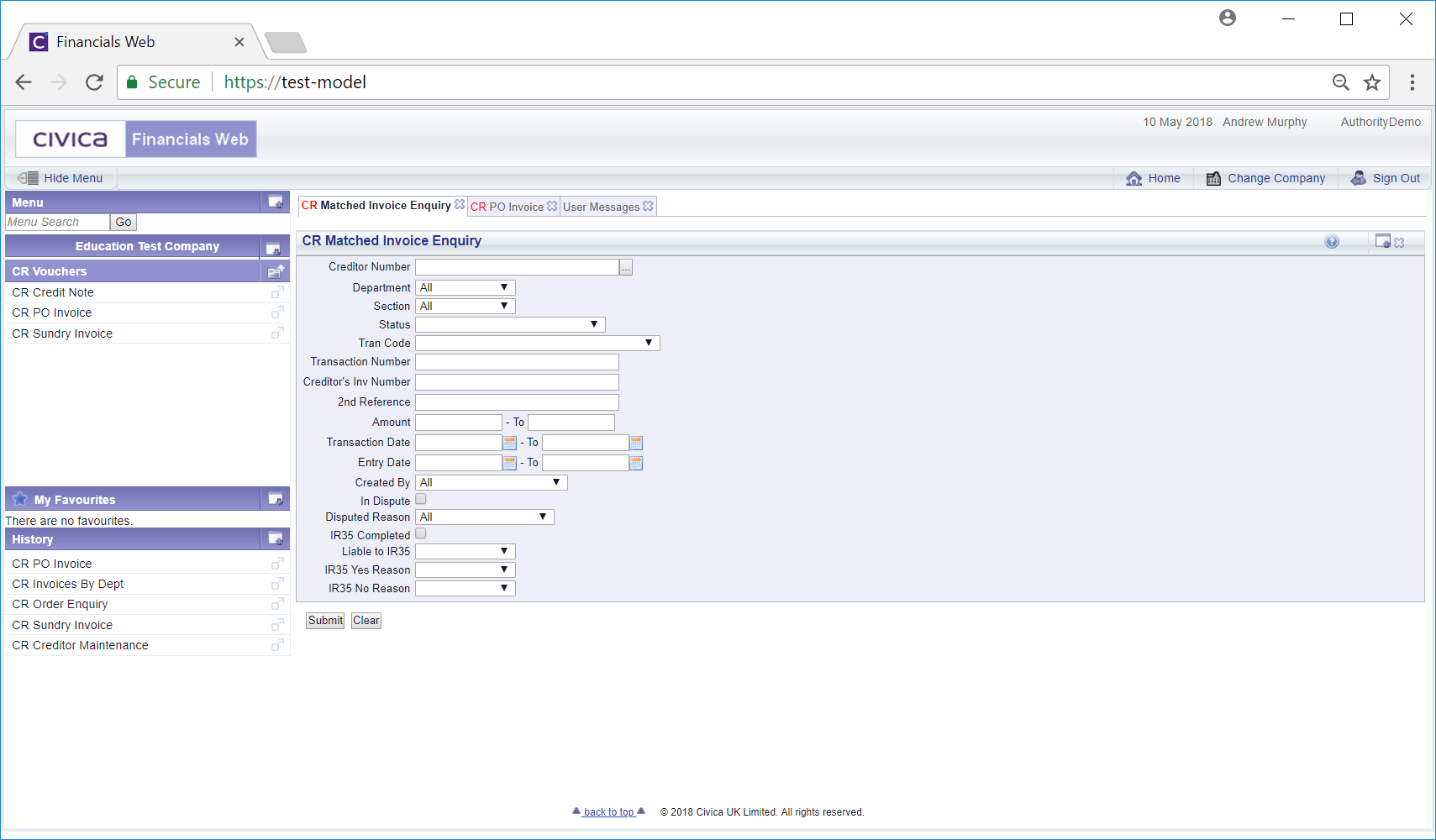Viewport: 1436px width, 840px height.
Task: Bookmark page with the star icon
Action: point(1372,82)
